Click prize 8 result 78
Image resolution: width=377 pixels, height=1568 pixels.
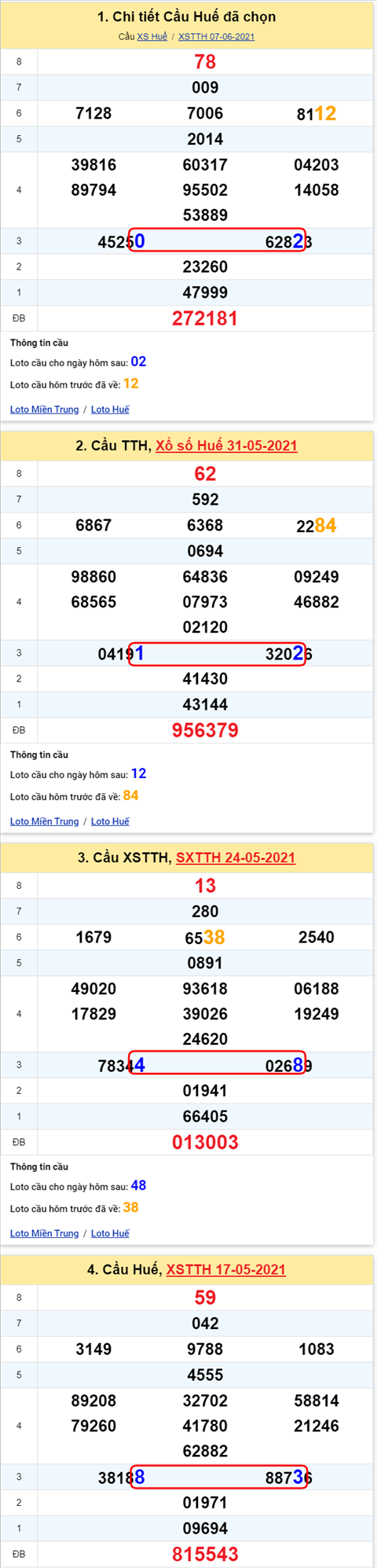click(x=205, y=62)
